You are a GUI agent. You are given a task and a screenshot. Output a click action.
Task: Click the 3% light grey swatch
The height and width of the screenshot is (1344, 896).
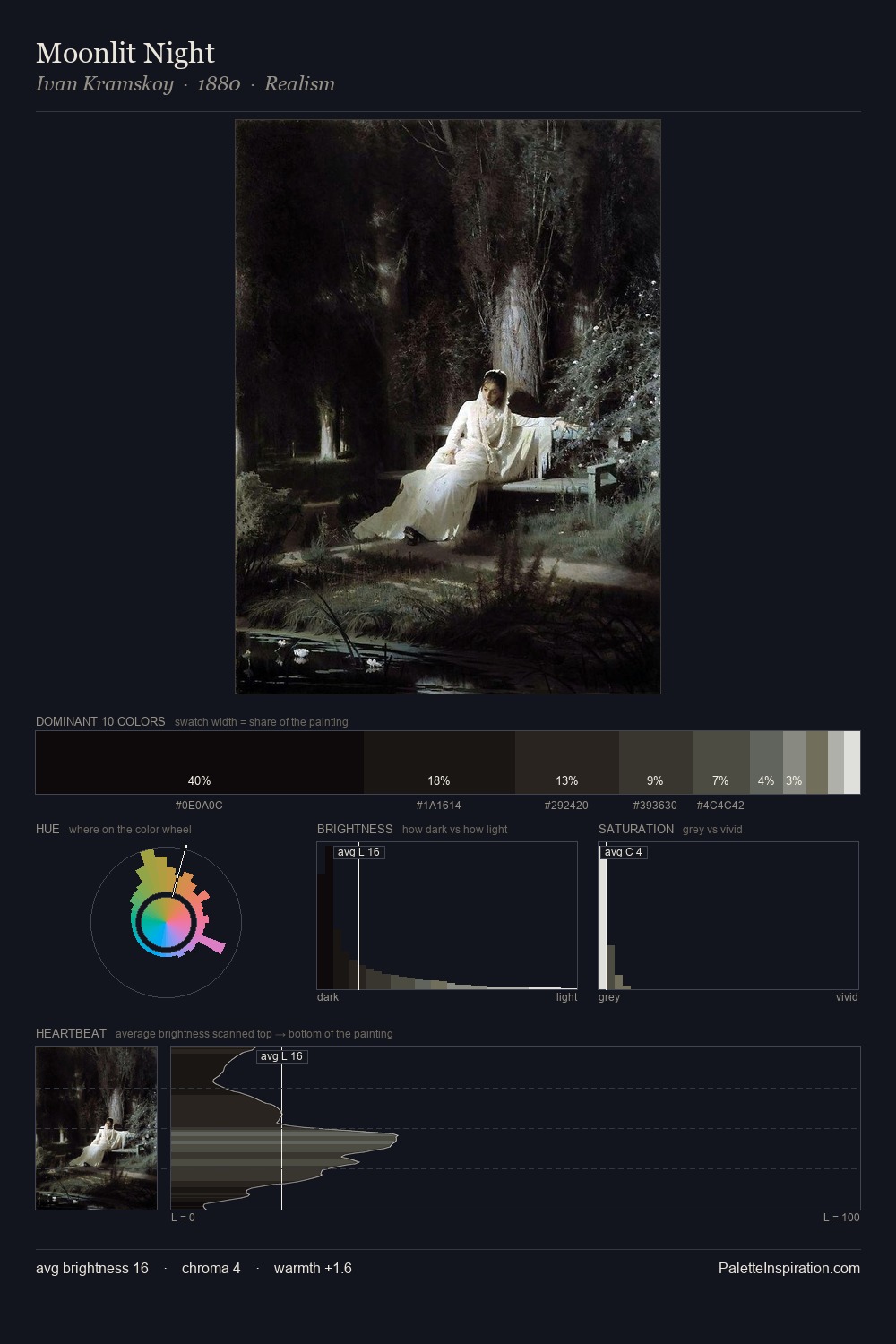click(x=795, y=762)
